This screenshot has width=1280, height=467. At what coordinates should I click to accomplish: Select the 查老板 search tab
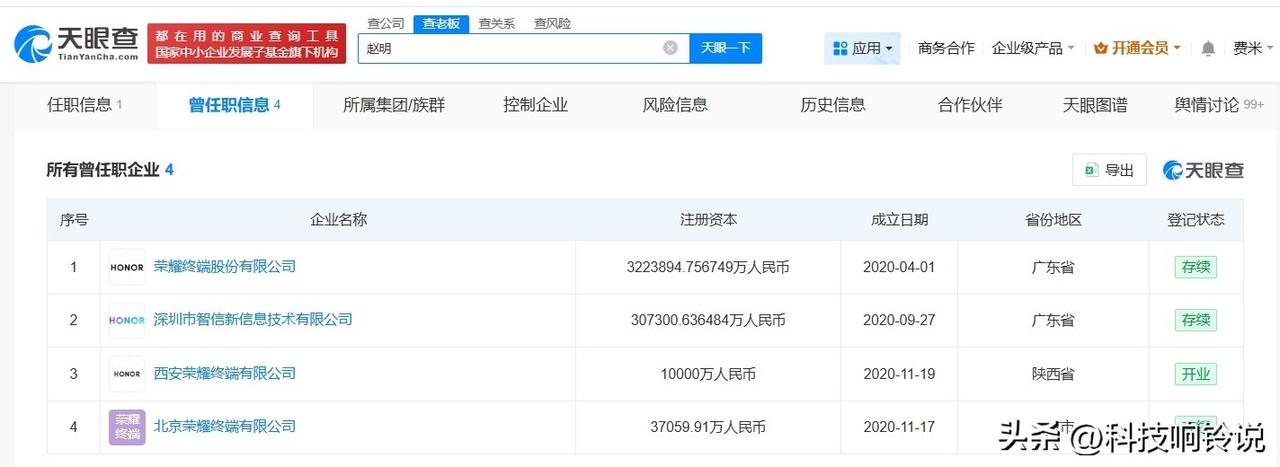(441, 23)
